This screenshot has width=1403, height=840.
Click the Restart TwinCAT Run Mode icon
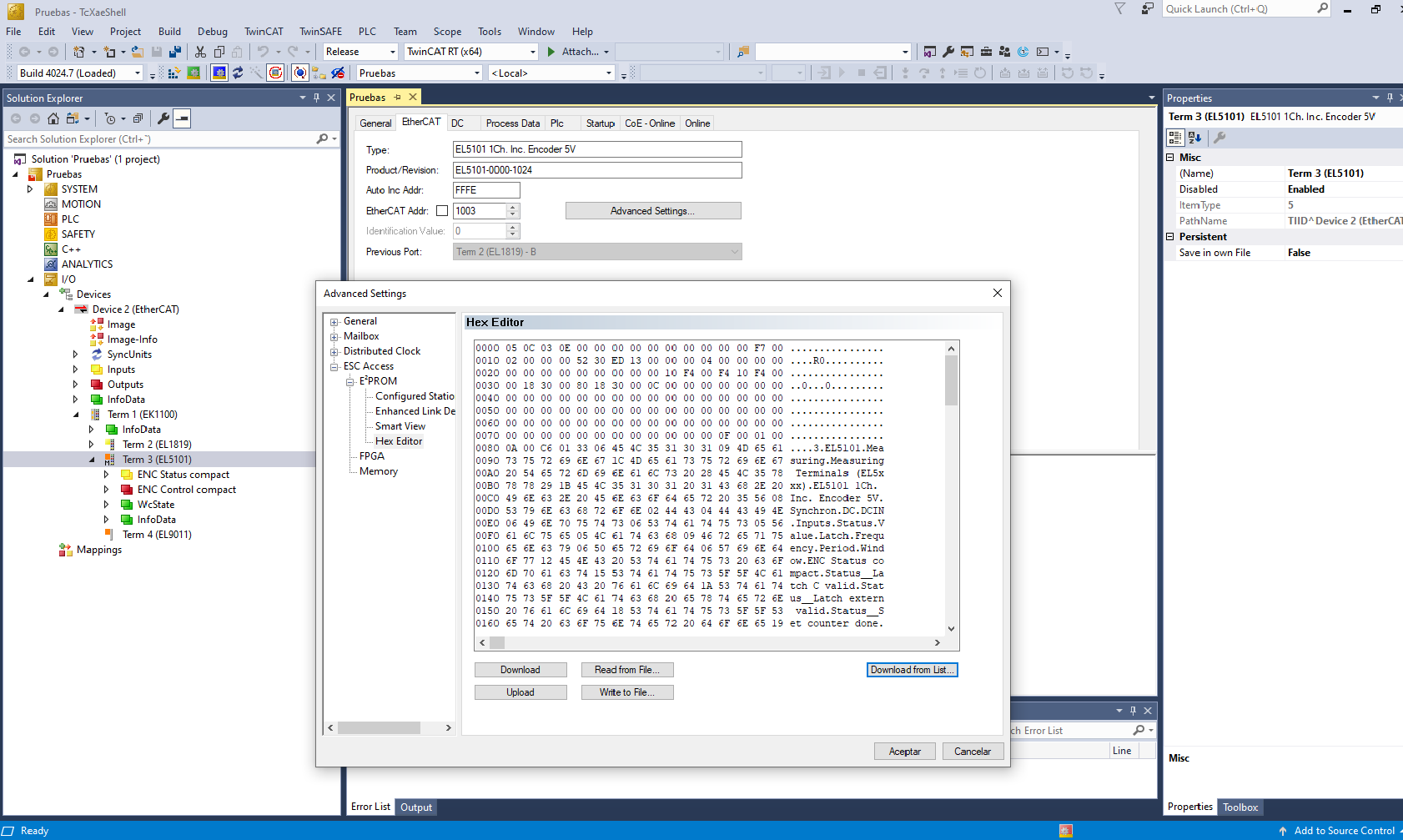point(194,73)
